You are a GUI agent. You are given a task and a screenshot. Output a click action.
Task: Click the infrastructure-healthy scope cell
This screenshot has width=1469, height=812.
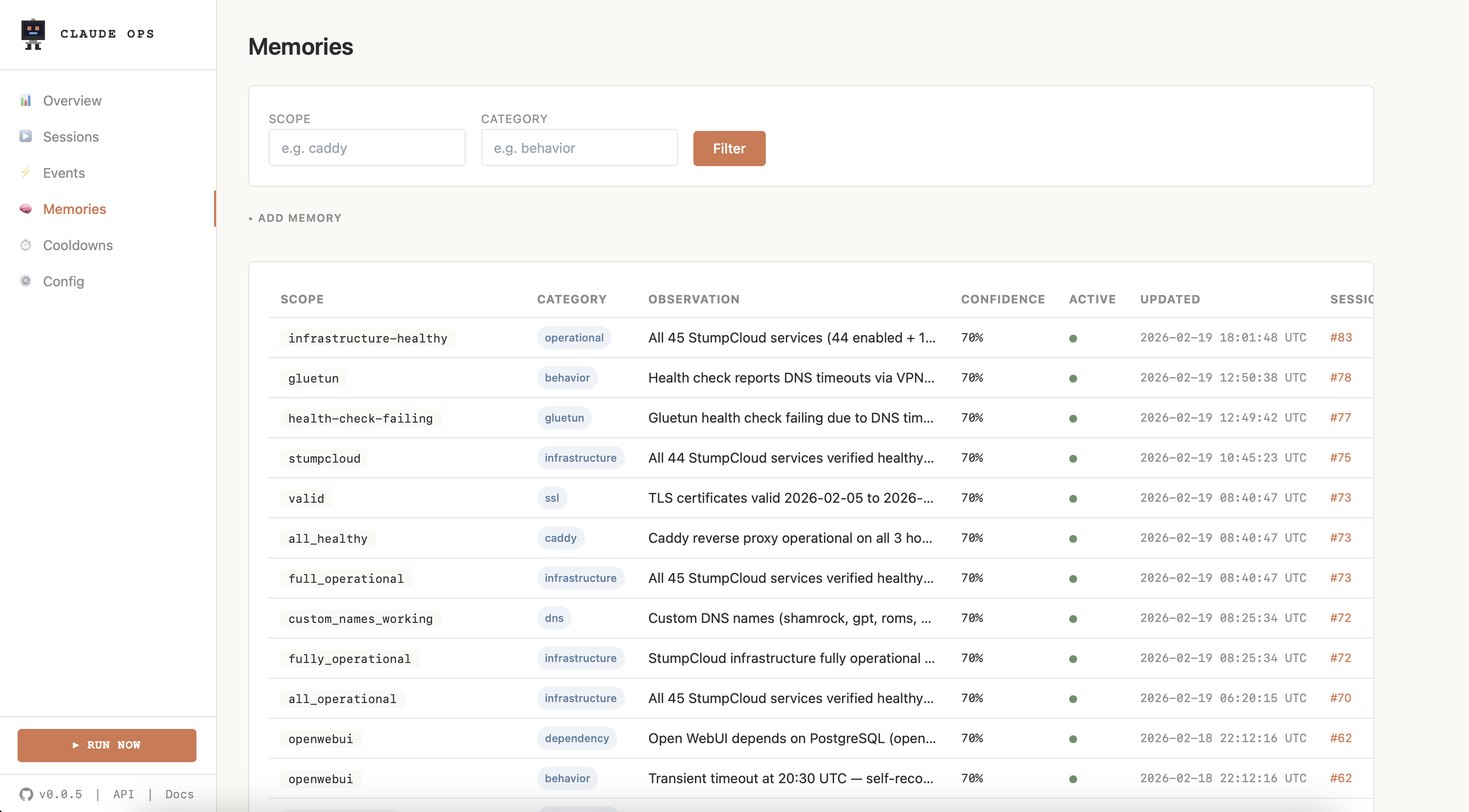[367, 338]
